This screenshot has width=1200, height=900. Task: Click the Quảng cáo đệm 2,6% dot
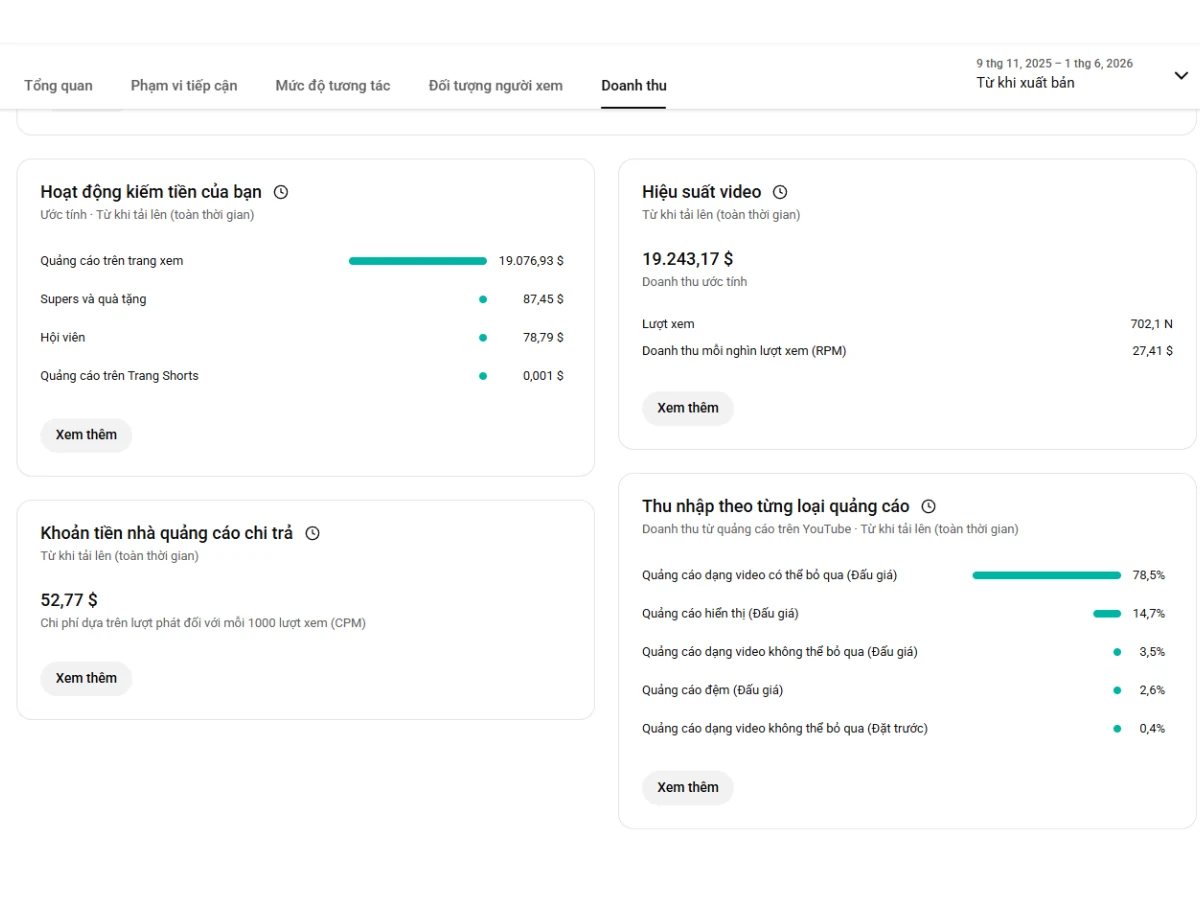(x=1117, y=690)
